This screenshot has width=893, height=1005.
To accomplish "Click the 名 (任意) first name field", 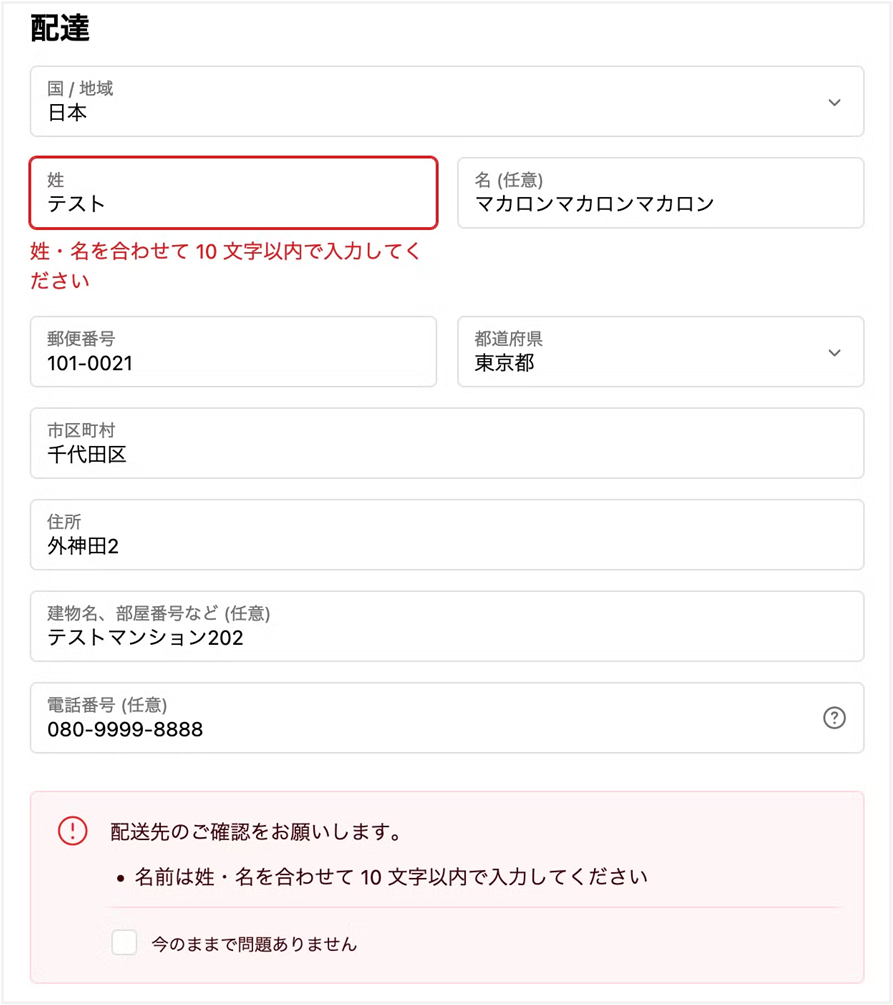I will (x=660, y=193).
